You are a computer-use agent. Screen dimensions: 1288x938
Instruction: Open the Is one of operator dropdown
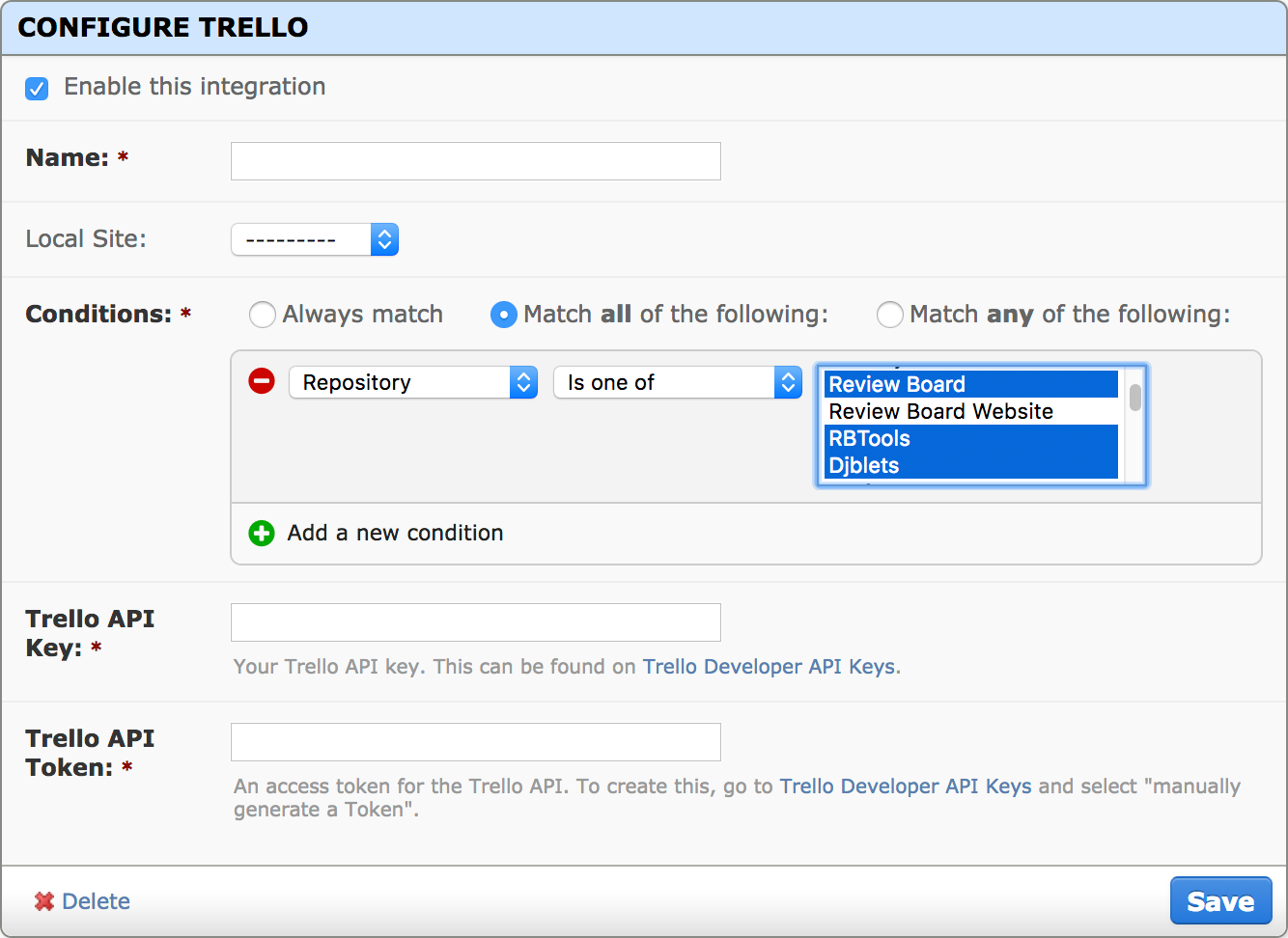(x=678, y=382)
